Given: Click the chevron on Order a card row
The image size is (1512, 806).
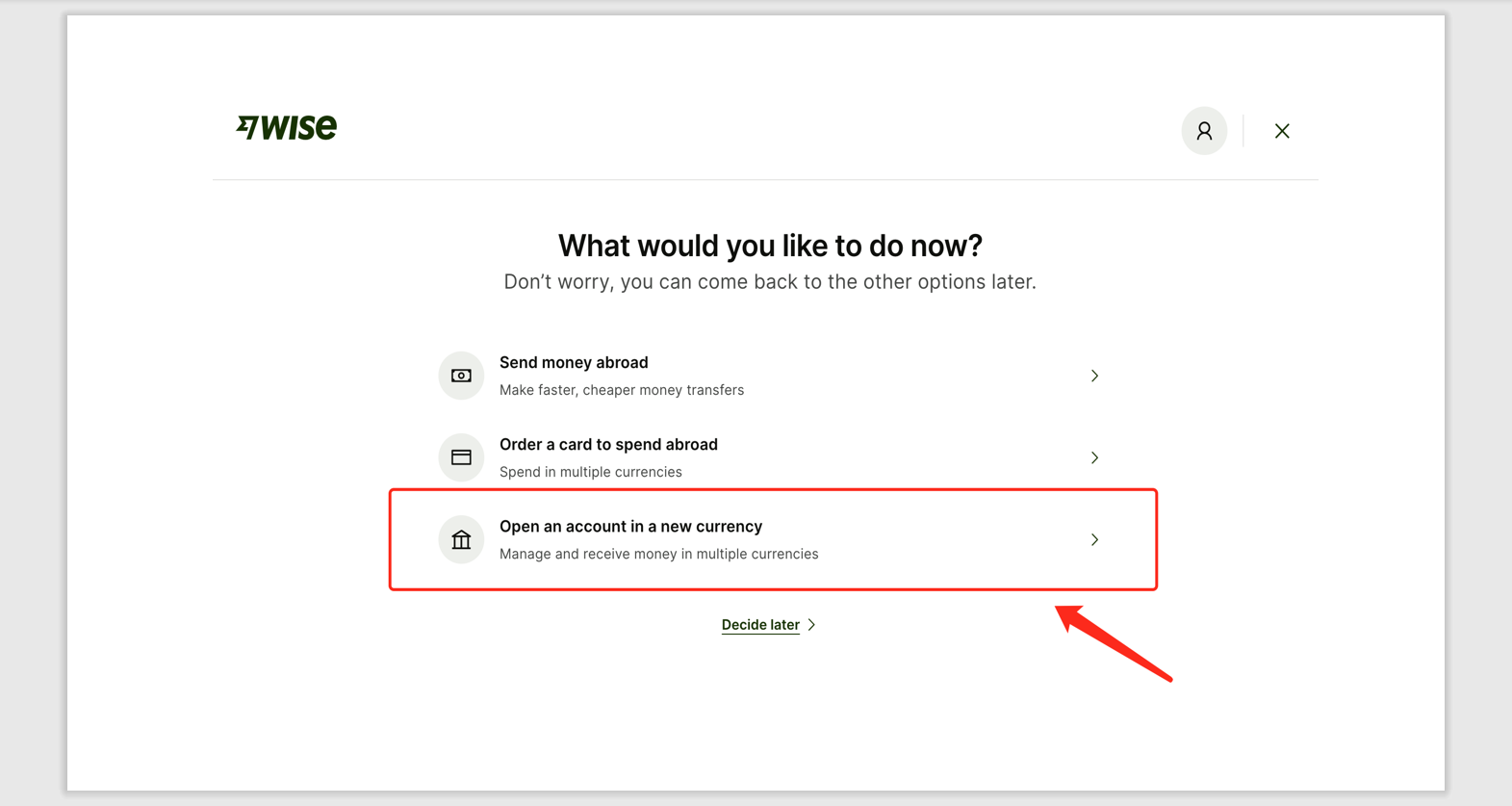Looking at the screenshot, I should 1094,457.
